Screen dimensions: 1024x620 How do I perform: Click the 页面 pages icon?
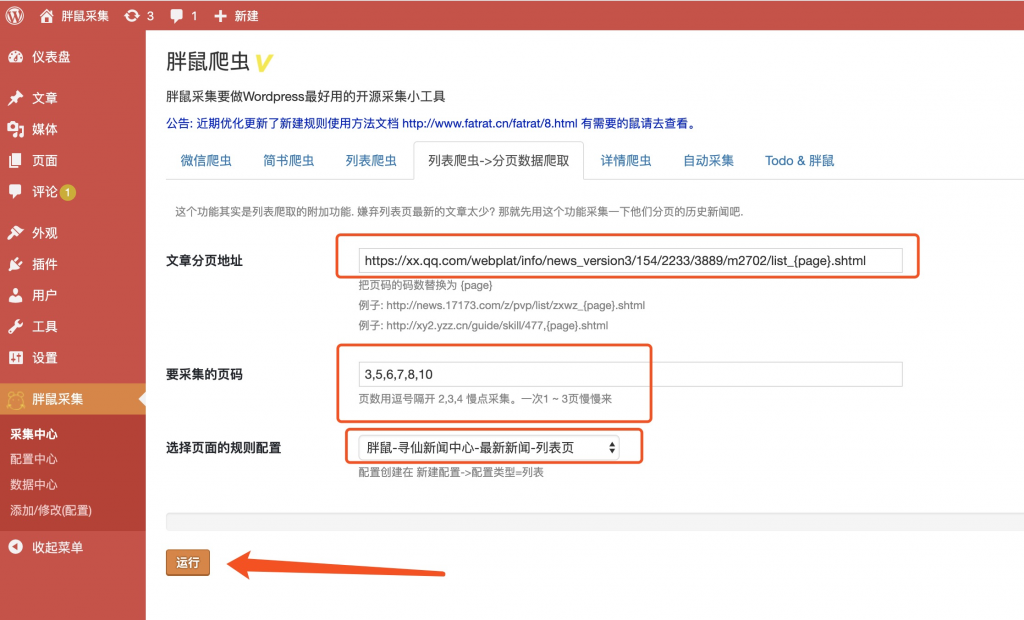pyautogui.click(x=16, y=161)
